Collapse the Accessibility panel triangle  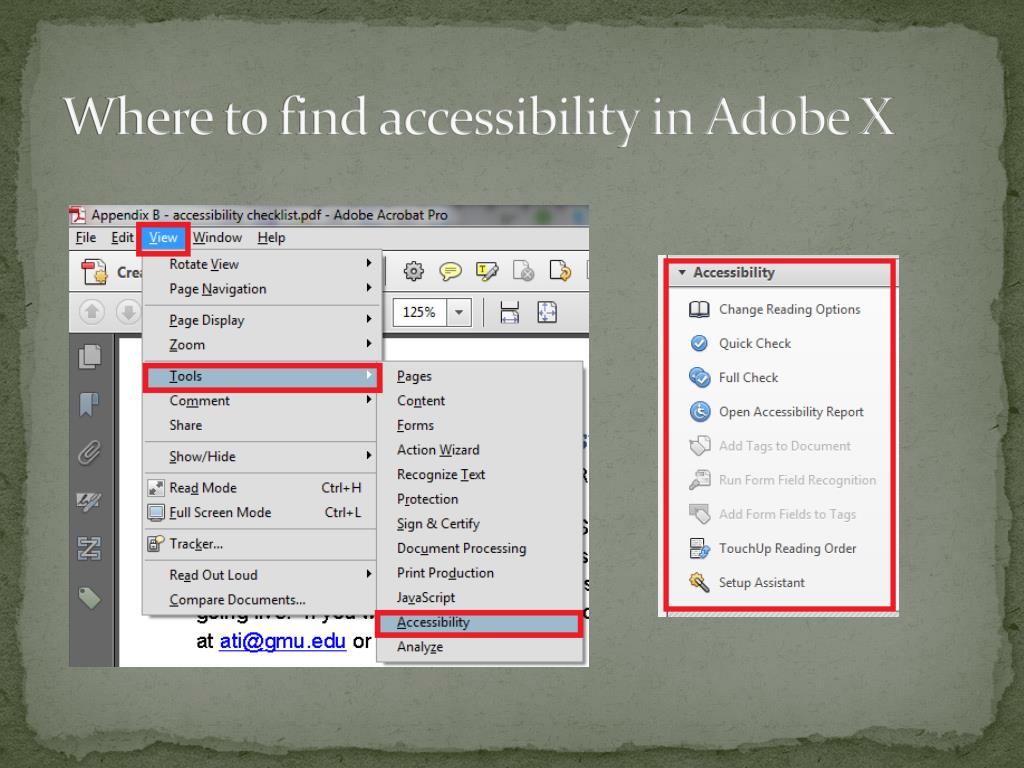[x=682, y=272]
